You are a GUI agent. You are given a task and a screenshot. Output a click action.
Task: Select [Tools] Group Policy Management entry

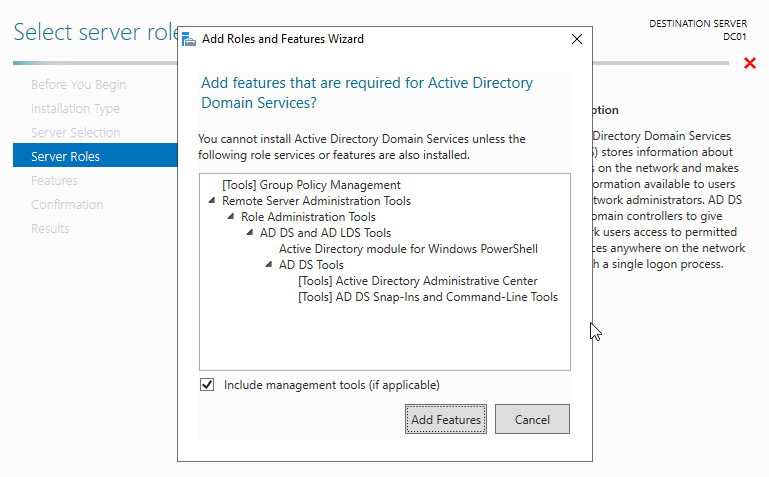point(311,185)
